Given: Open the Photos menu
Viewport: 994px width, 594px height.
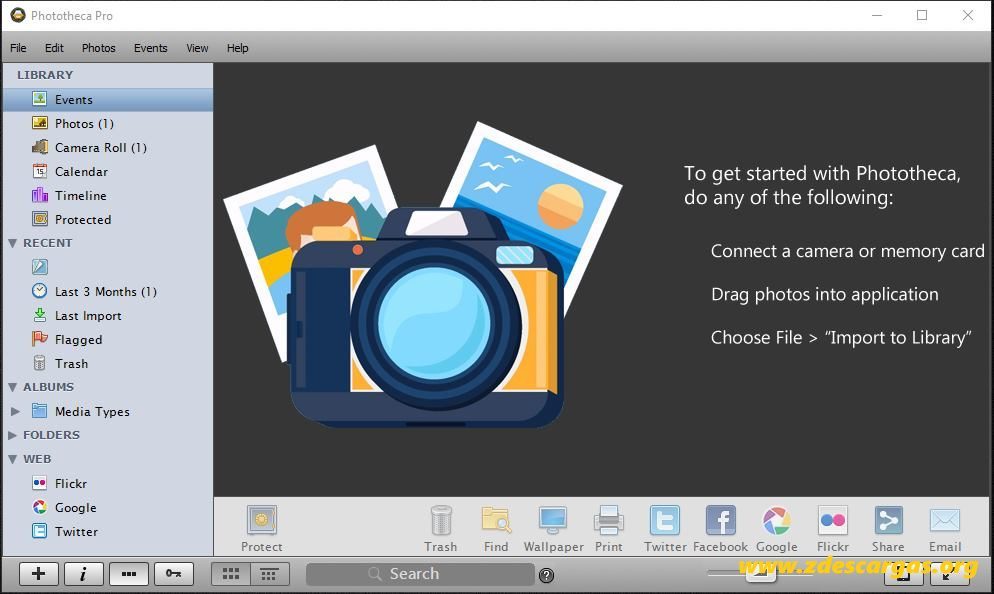Looking at the screenshot, I should [x=98, y=48].
